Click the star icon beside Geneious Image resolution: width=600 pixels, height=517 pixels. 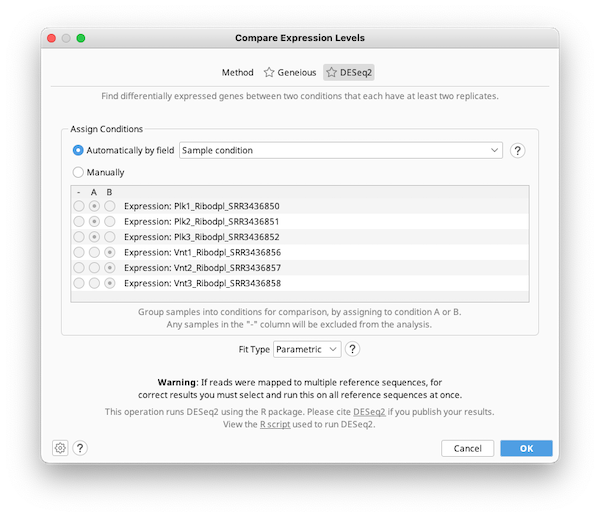point(269,72)
